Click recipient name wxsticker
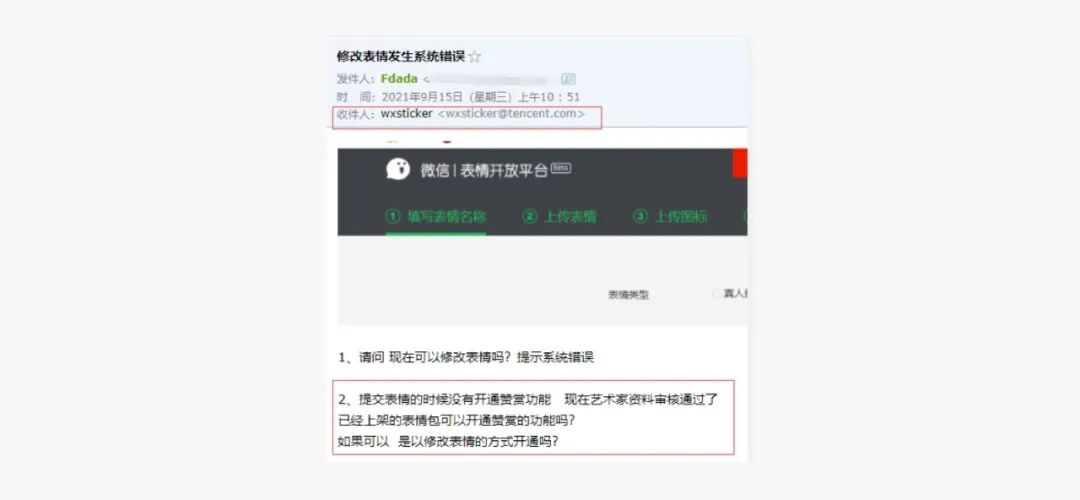This screenshot has height=500, width=1080. pyautogui.click(x=406, y=114)
